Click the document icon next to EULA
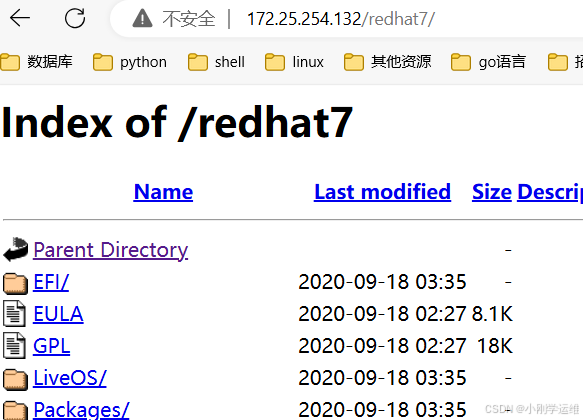 coord(15,314)
